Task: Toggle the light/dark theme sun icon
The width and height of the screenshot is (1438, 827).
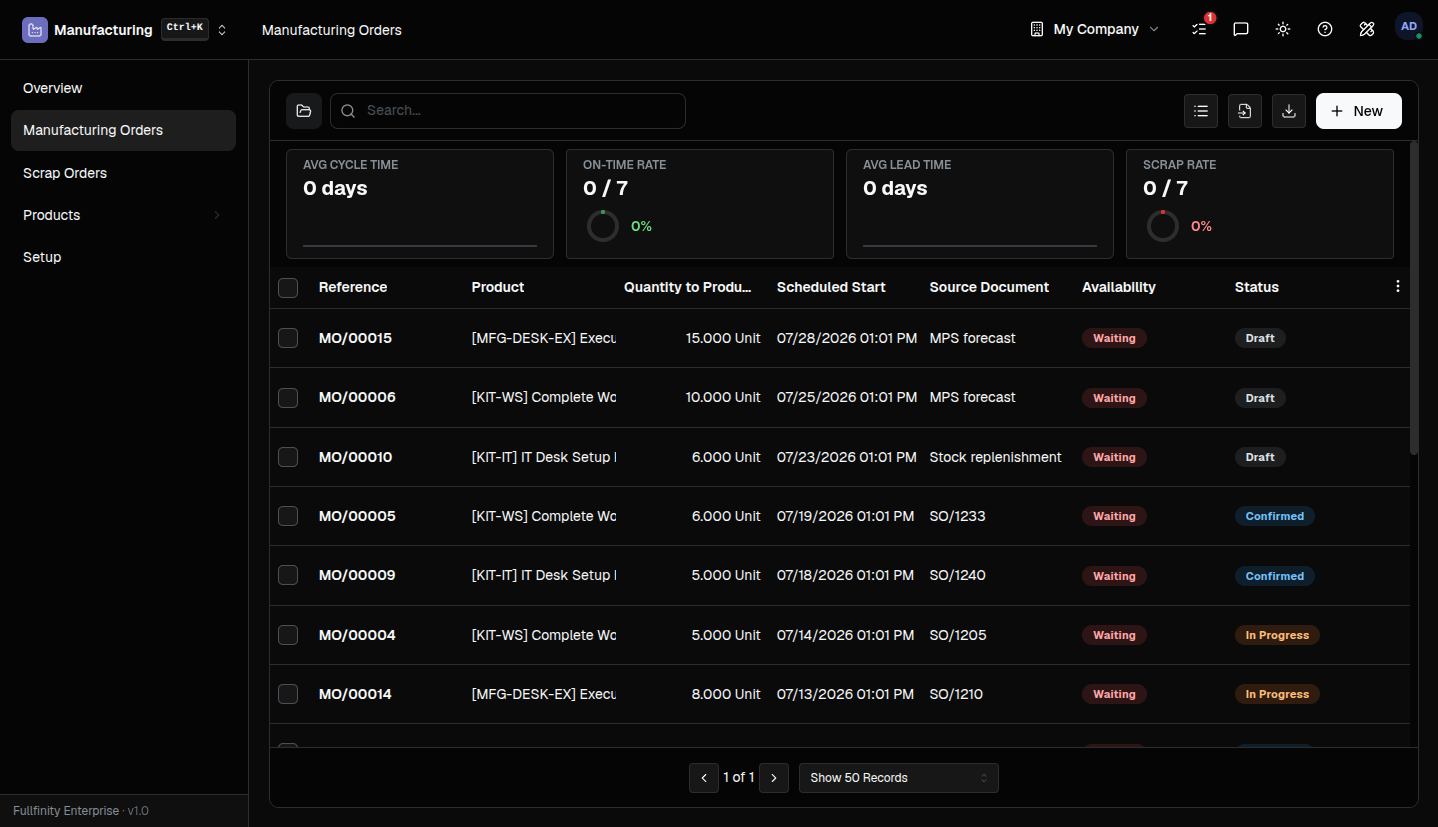Action: pyautogui.click(x=1283, y=29)
